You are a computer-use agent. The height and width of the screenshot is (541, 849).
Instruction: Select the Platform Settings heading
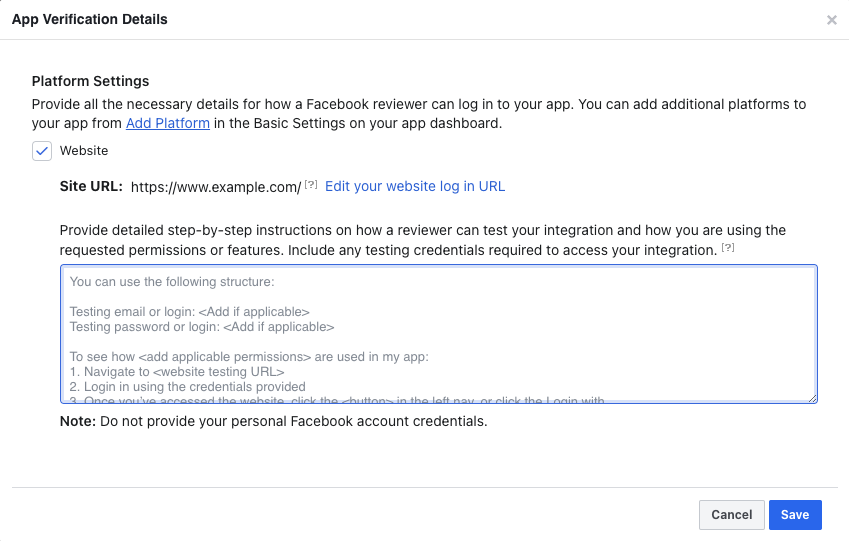90,81
